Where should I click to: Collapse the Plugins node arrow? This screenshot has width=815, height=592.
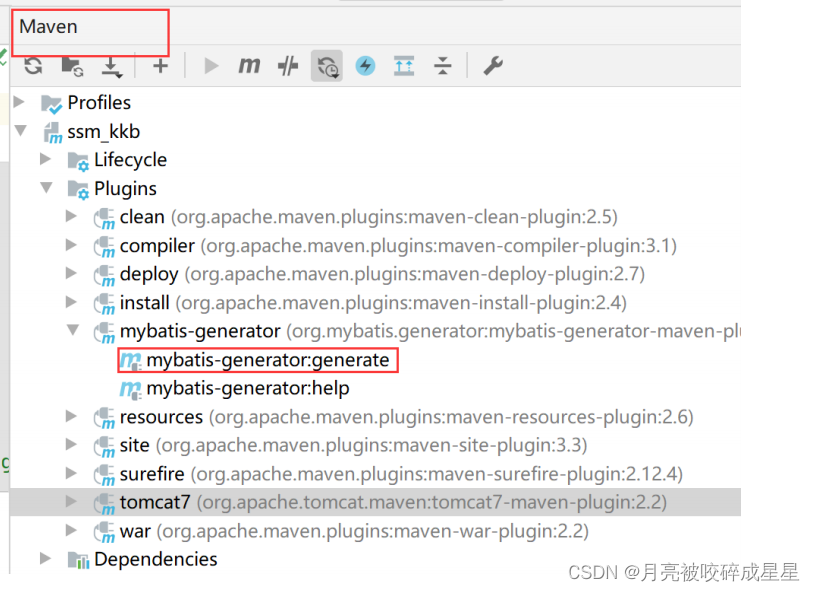47,187
